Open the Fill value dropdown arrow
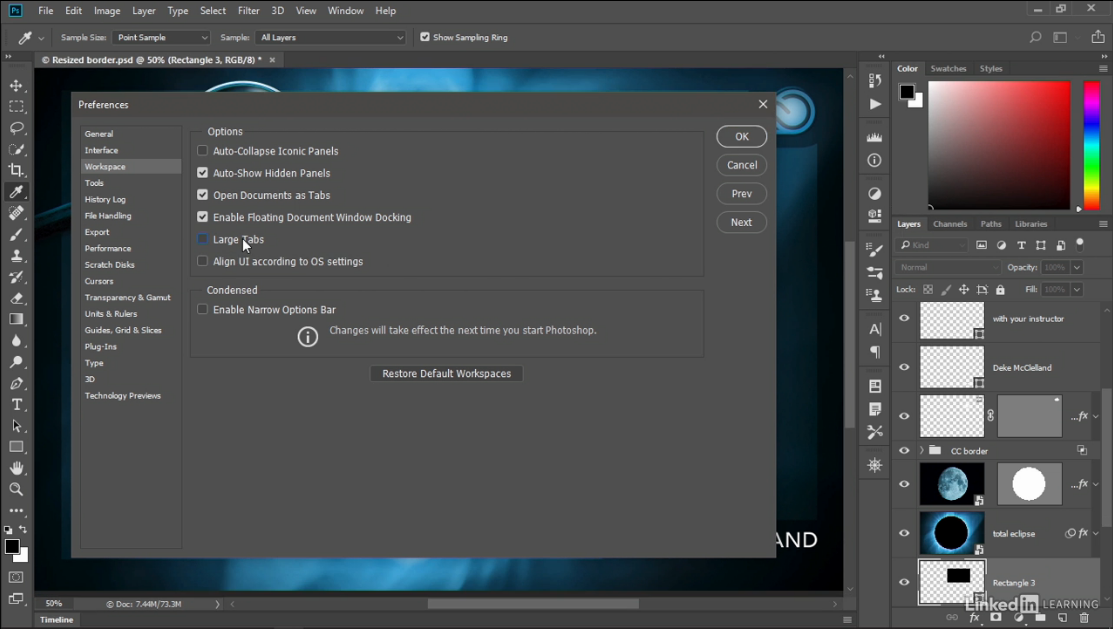1113x629 pixels. 1077,290
